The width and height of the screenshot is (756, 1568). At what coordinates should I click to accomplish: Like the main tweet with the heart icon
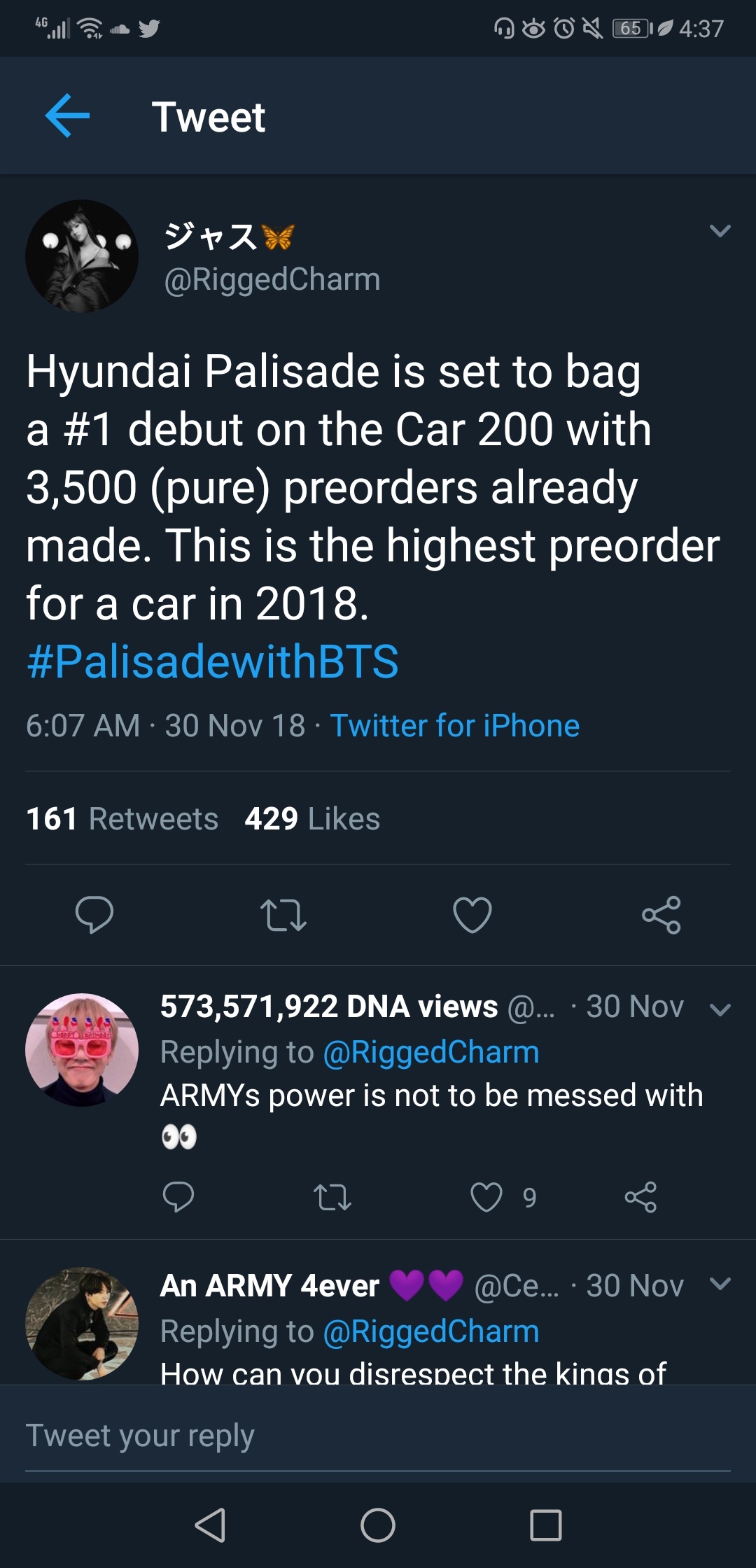[472, 914]
